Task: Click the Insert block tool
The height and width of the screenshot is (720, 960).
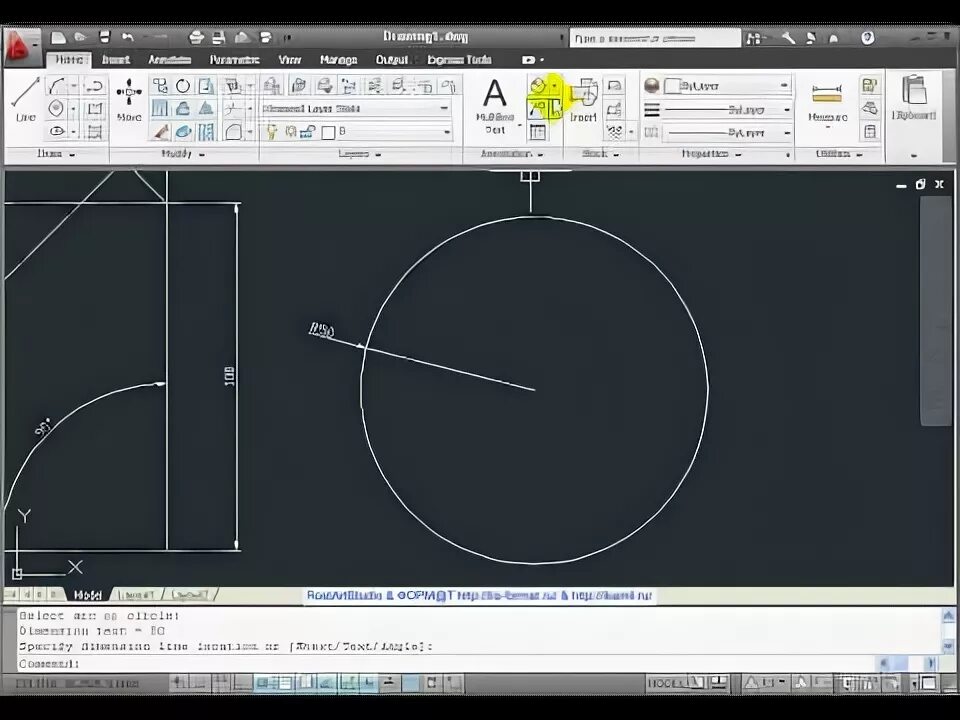Action: point(583,100)
